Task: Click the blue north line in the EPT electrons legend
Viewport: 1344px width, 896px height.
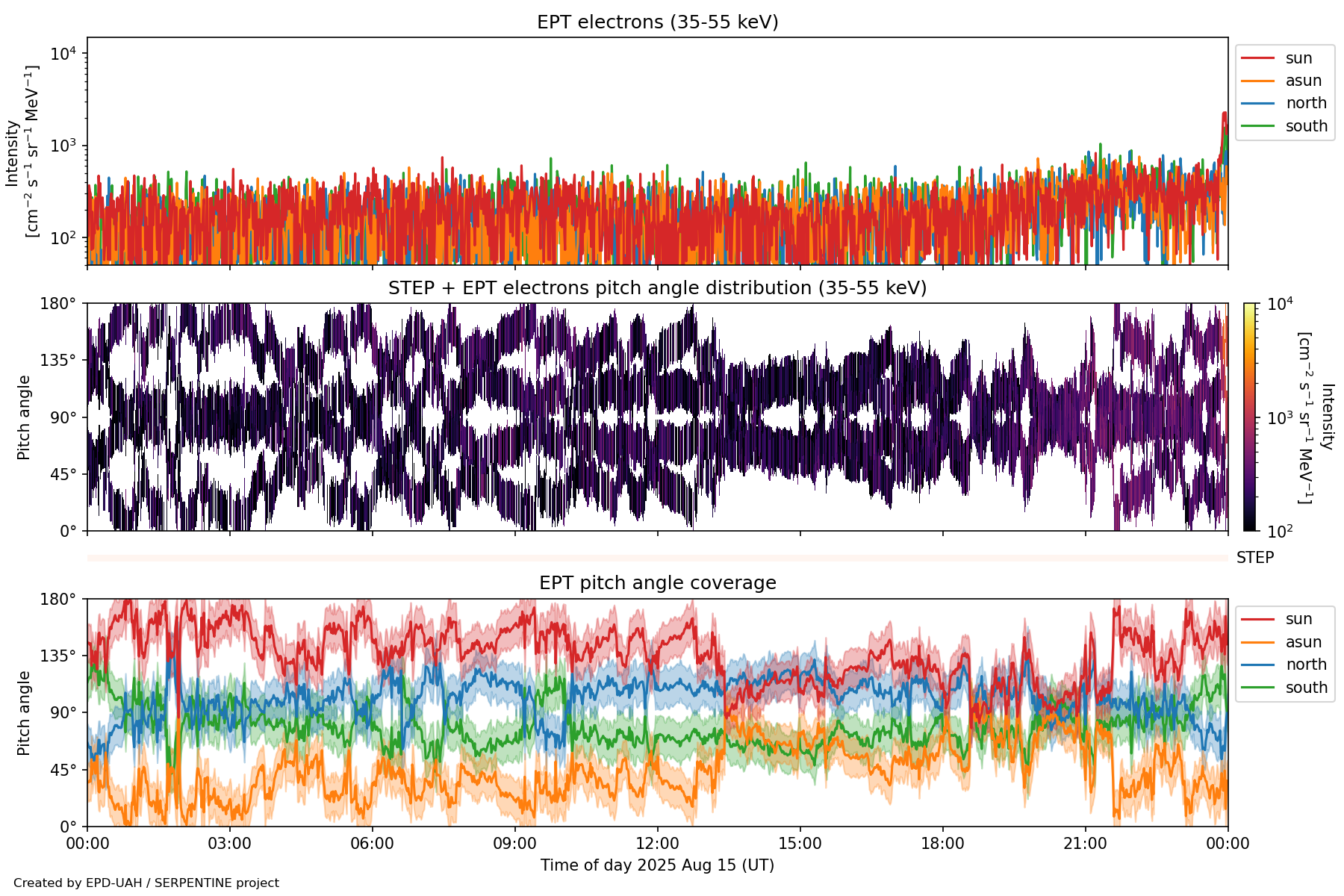Action: 1257,103
